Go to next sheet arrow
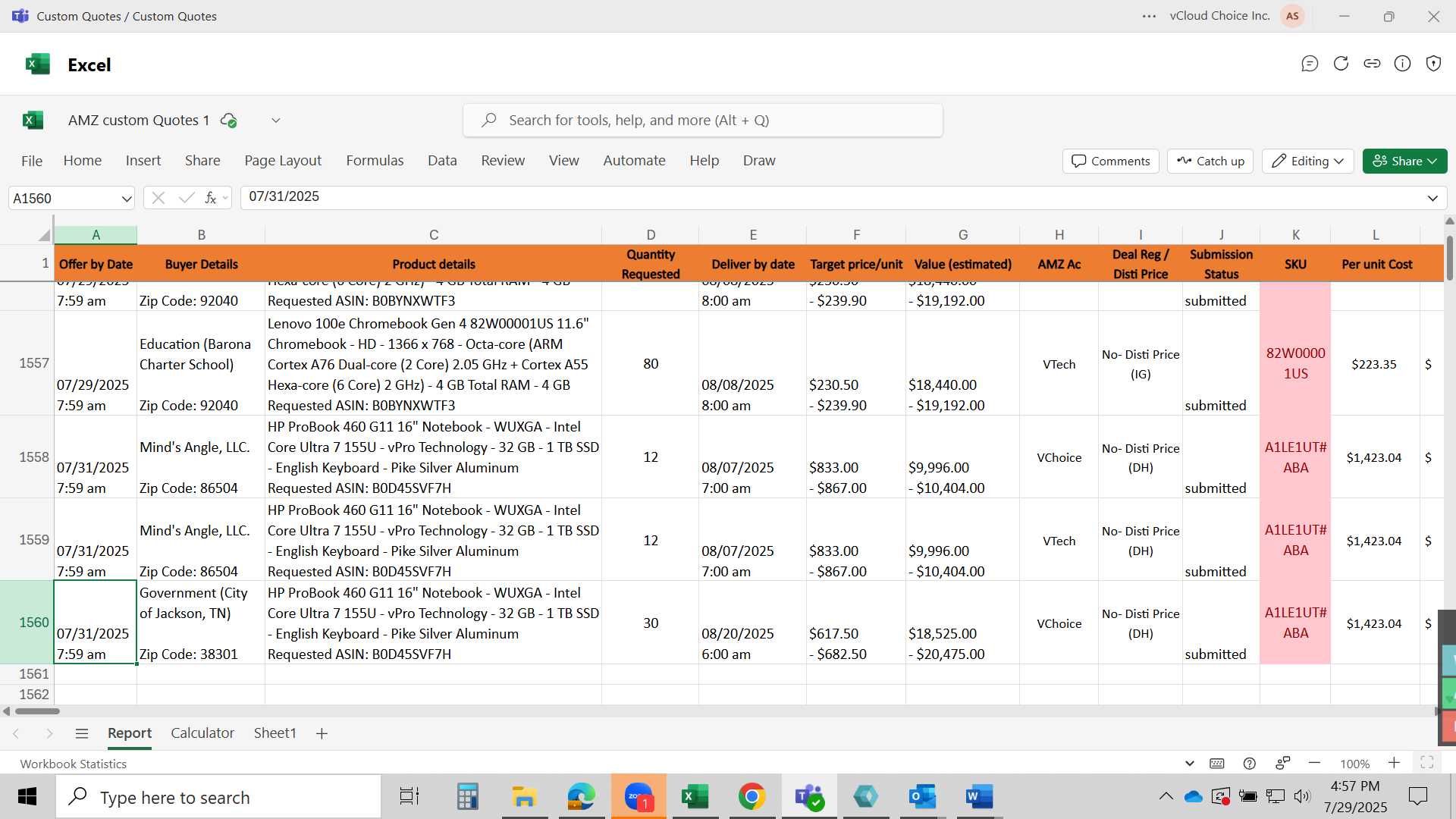 pyautogui.click(x=49, y=733)
